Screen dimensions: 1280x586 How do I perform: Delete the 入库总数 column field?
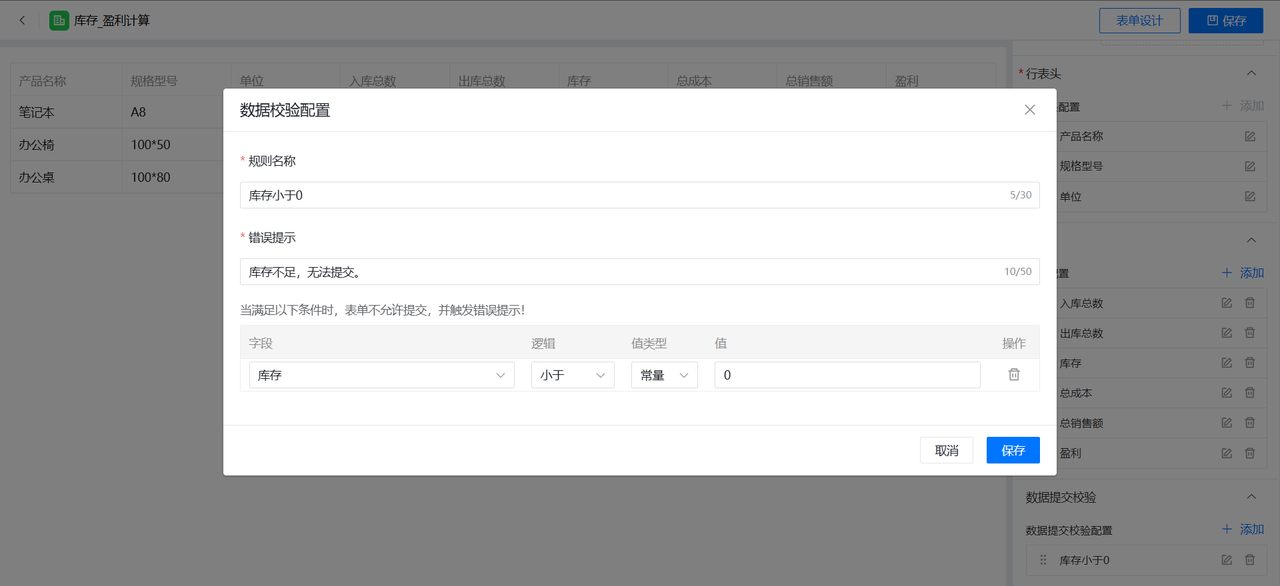pos(1249,303)
